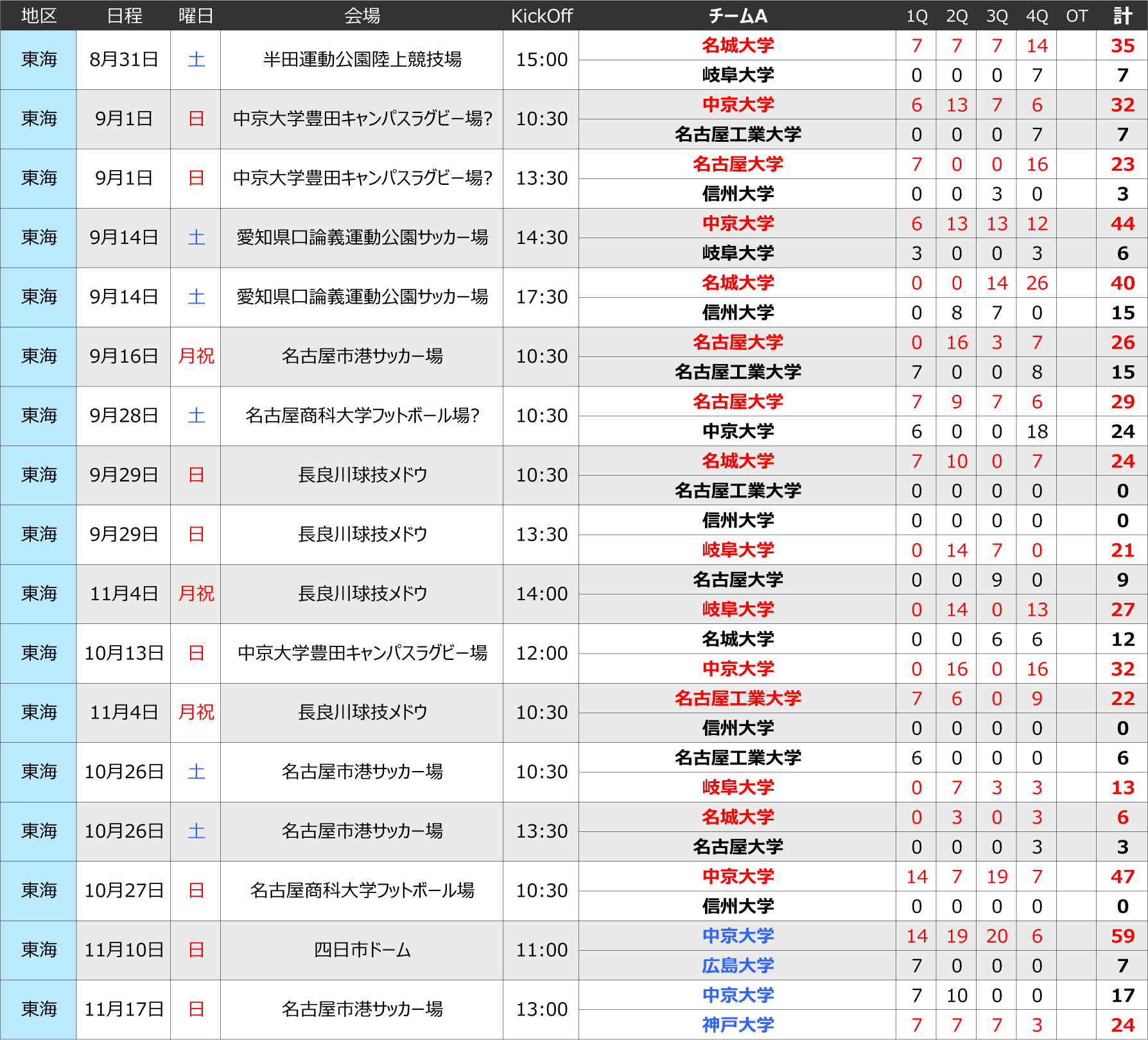
Task: Select date cell 9月28日
Action: tap(124, 416)
